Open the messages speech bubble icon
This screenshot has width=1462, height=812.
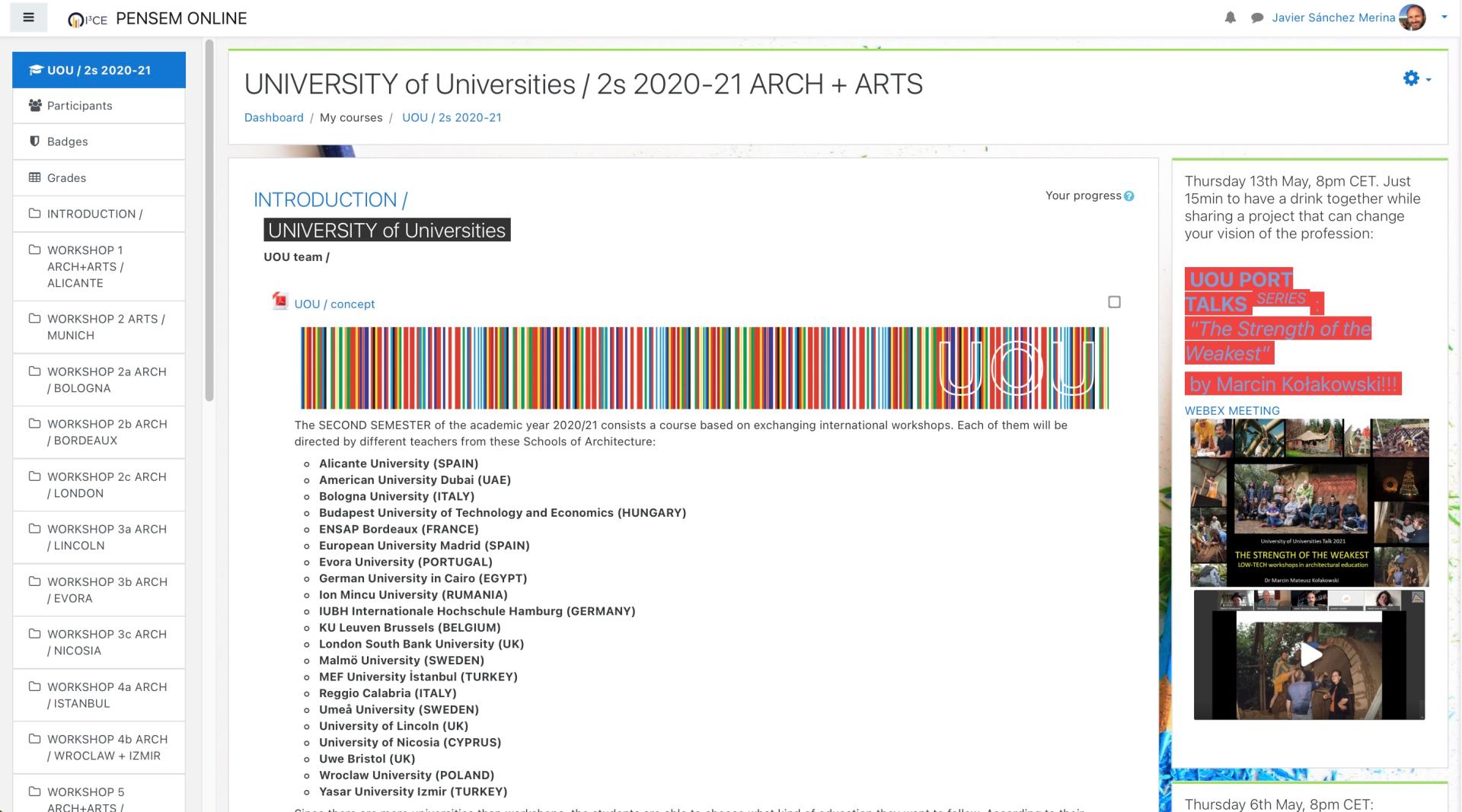tap(1256, 18)
